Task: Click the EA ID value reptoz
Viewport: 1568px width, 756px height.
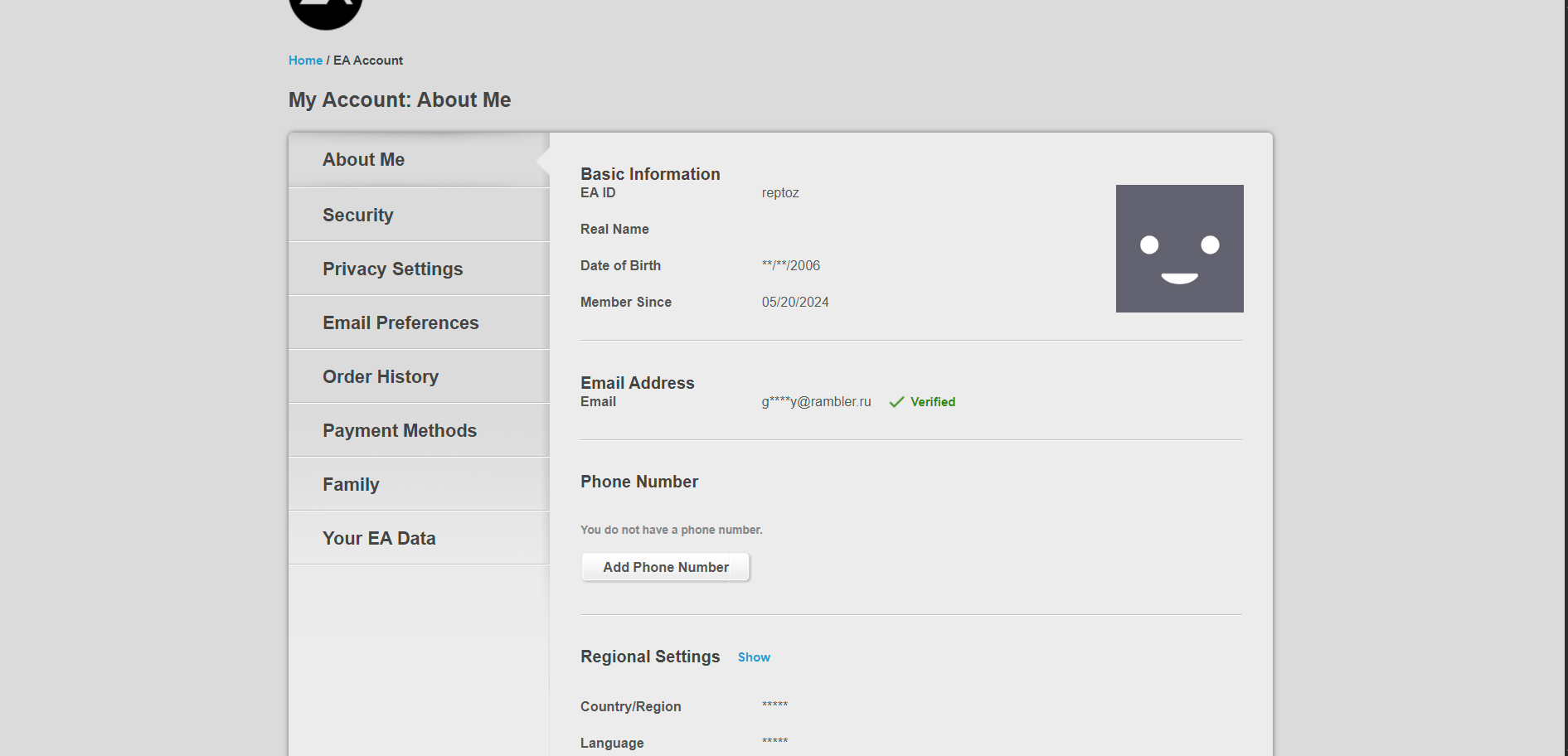Action: pos(780,193)
